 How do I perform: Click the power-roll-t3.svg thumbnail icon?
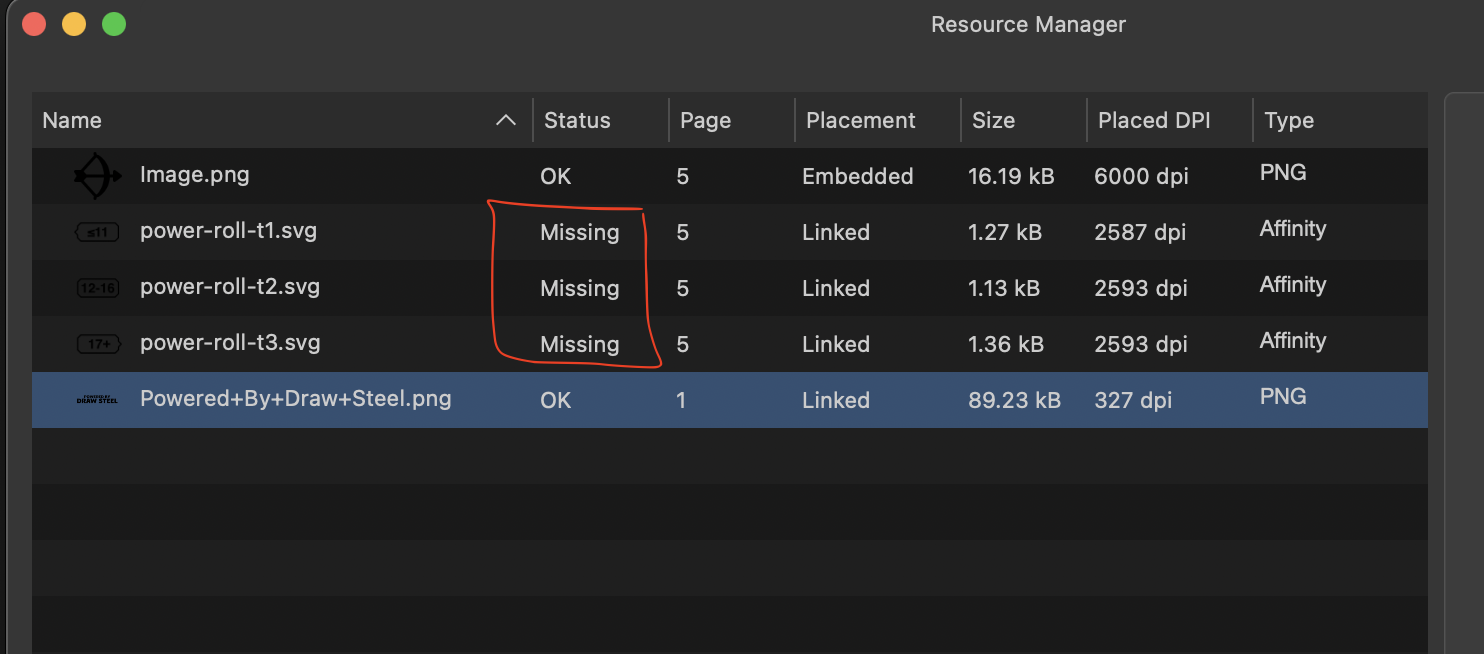click(x=97, y=345)
